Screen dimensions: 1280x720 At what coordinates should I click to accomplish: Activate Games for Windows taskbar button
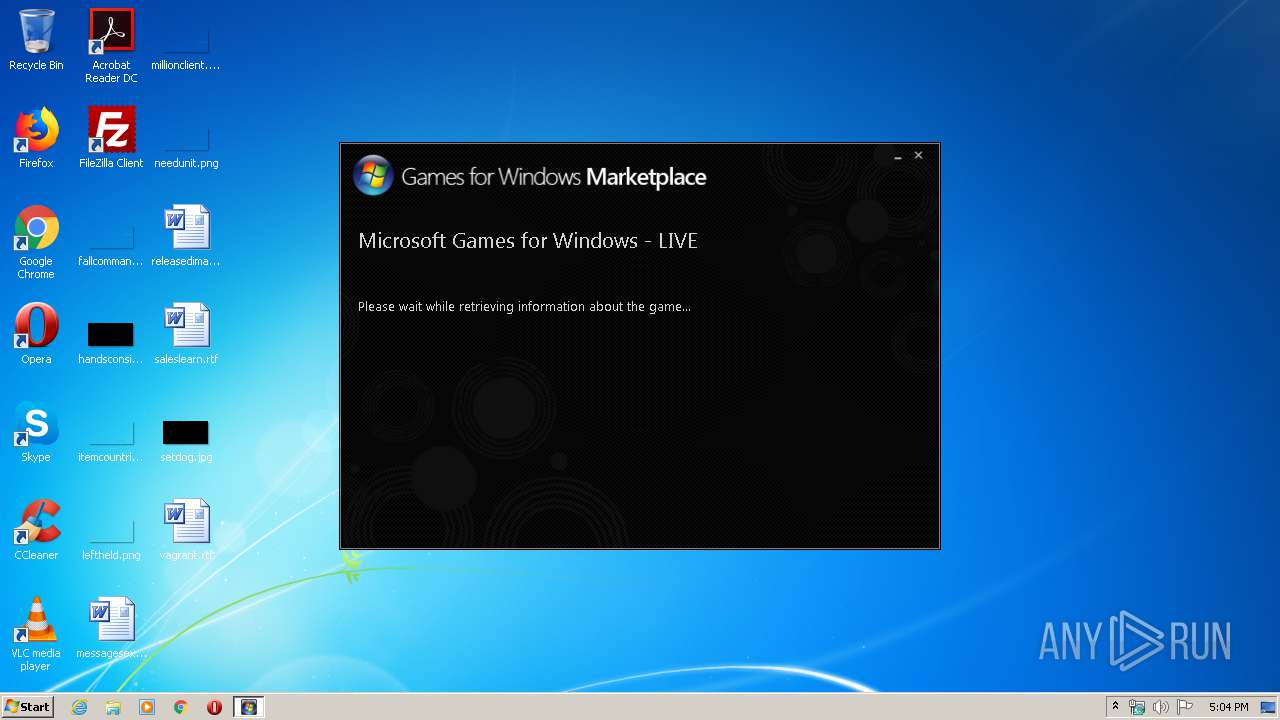(249, 707)
